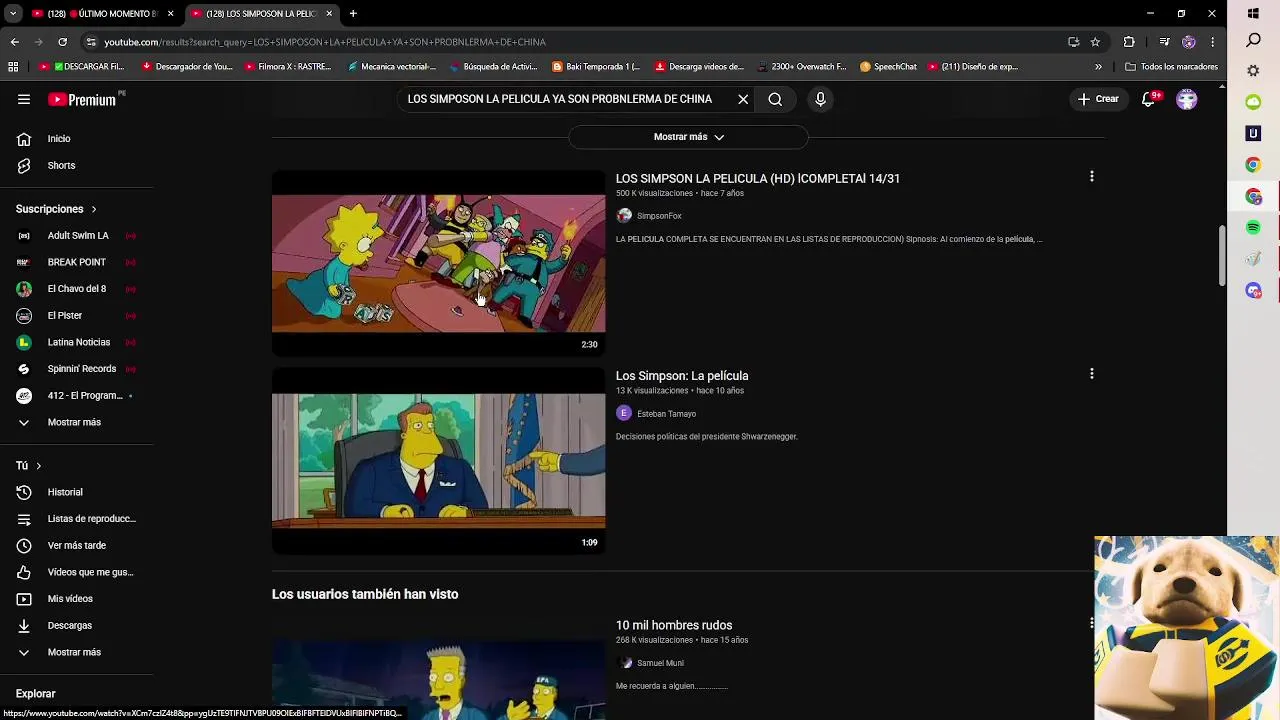Clear the search box with the X
Image resolution: width=1280 pixels, height=720 pixels.
[743, 99]
